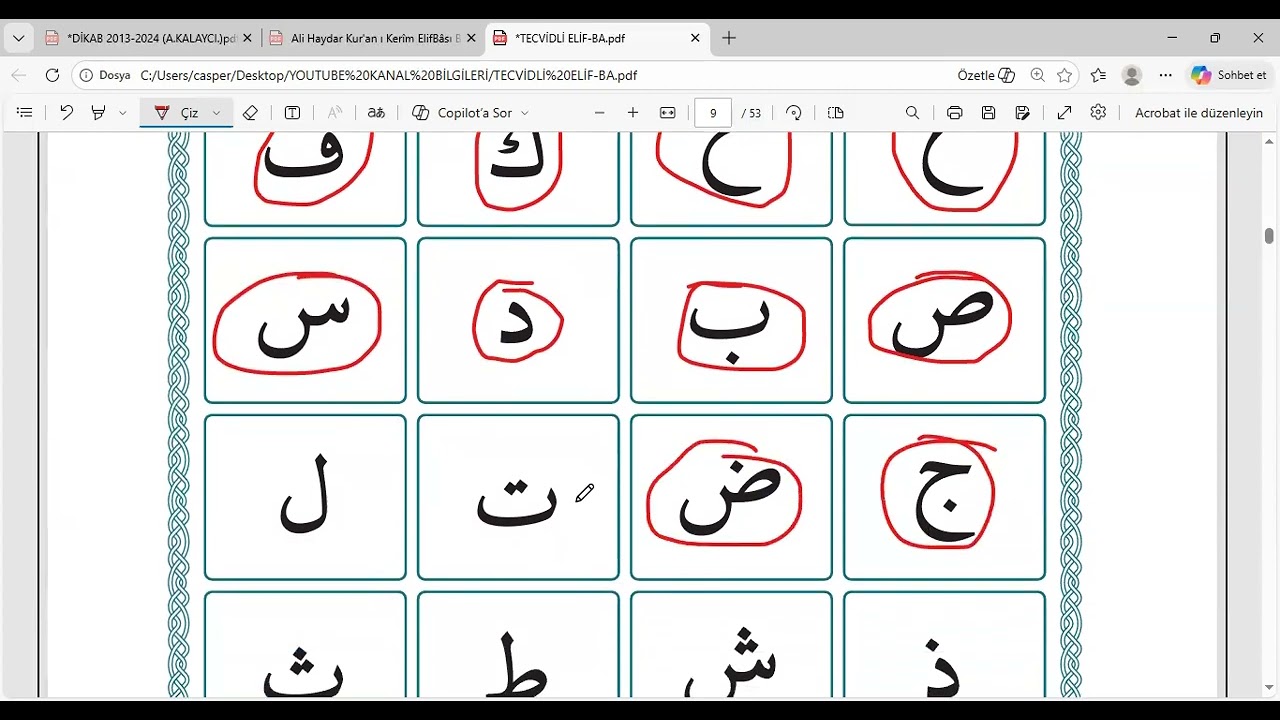Open a new browser tab

729,38
